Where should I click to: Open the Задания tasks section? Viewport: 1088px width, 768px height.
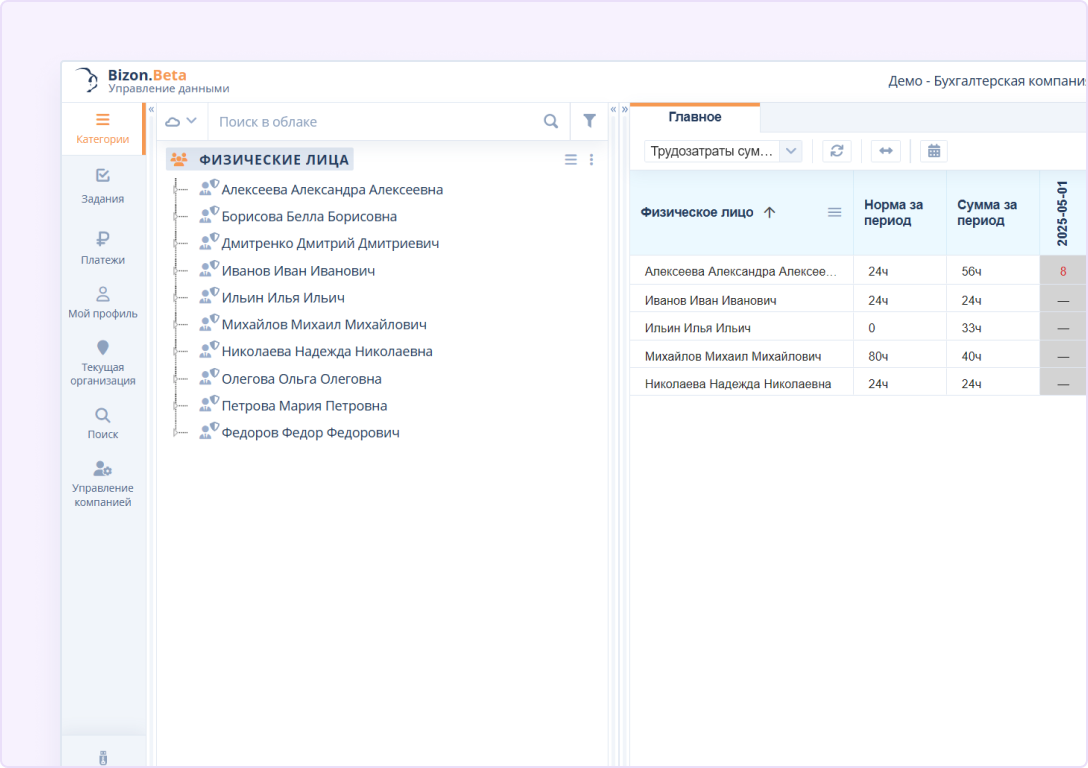pos(102,186)
